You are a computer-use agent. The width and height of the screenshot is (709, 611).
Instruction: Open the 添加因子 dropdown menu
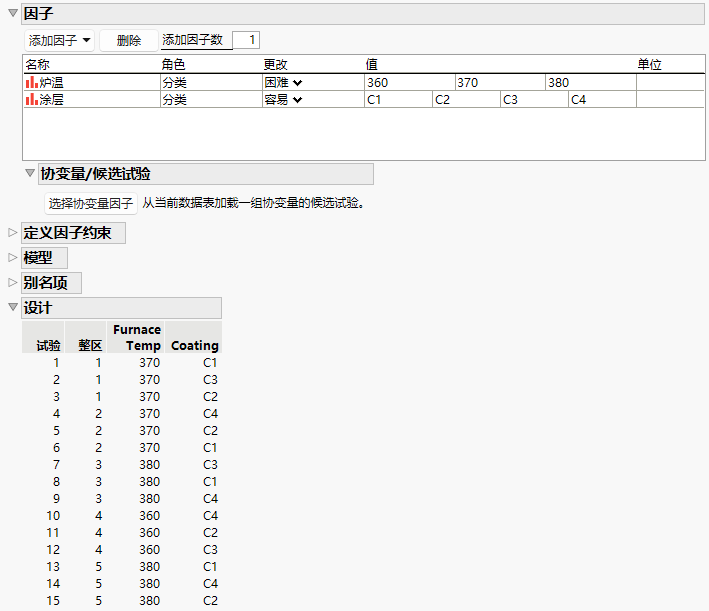tap(59, 40)
